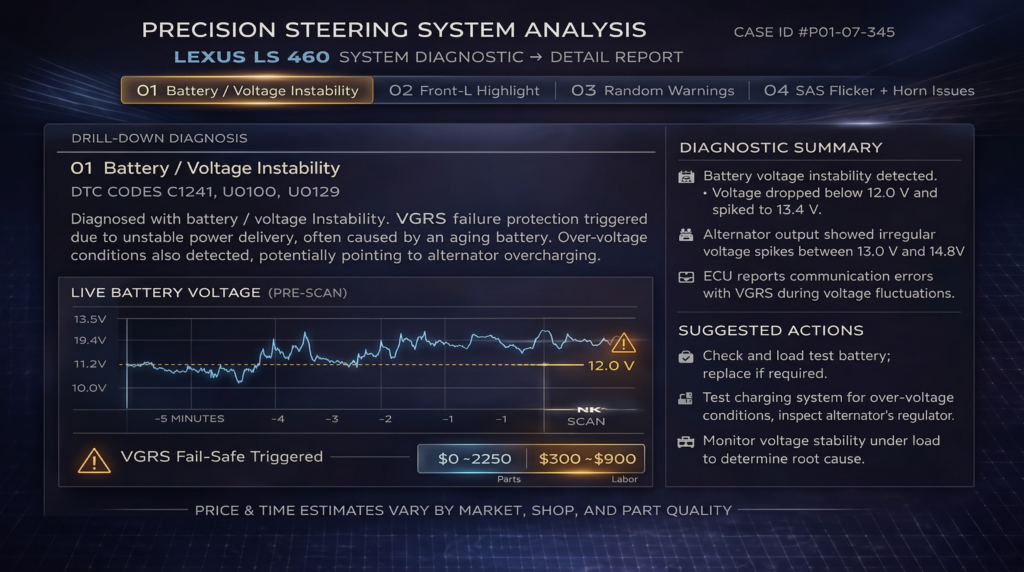Click the check and load test battery icon
Screen dimensions: 1024x572
687,356
